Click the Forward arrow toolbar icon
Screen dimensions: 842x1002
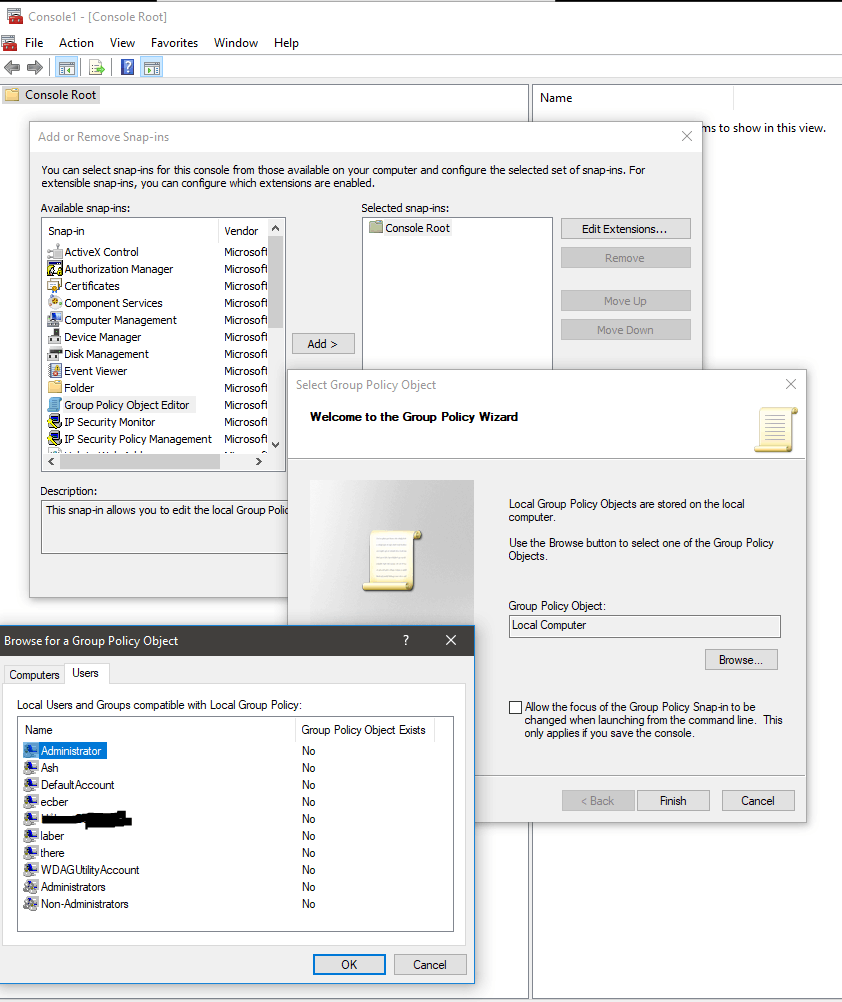[x=35, y=67]
